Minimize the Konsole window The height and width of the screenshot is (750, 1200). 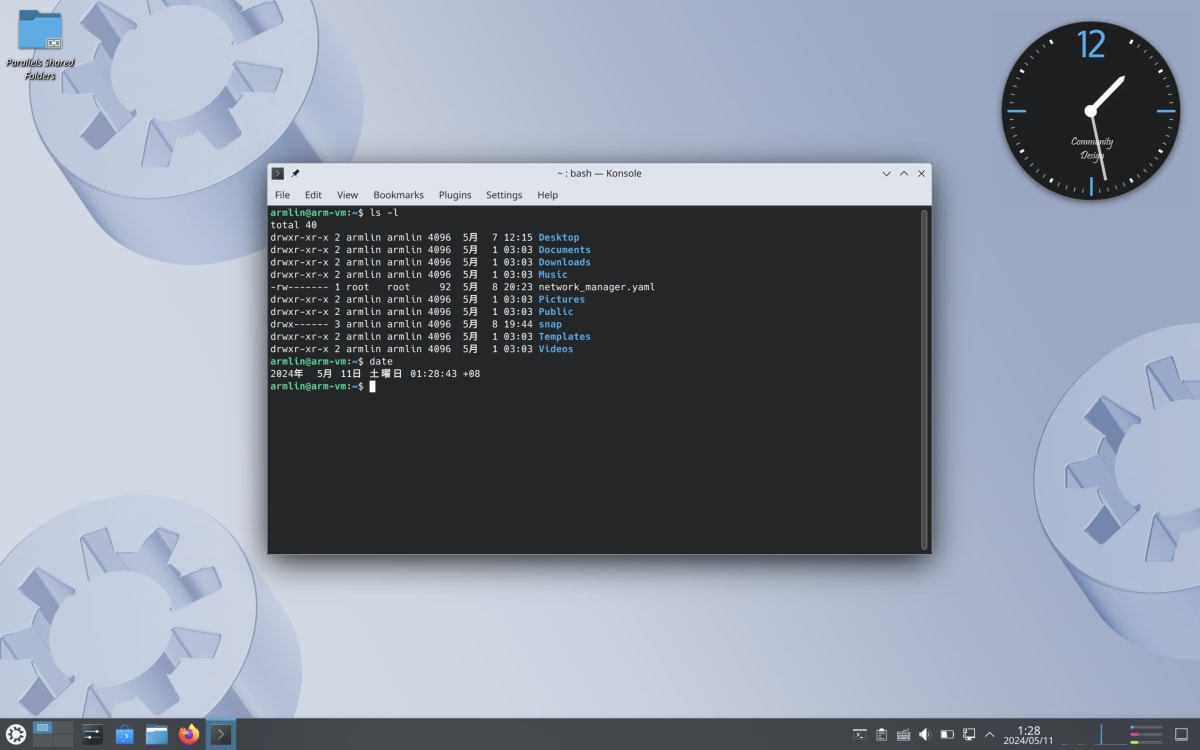886,173
